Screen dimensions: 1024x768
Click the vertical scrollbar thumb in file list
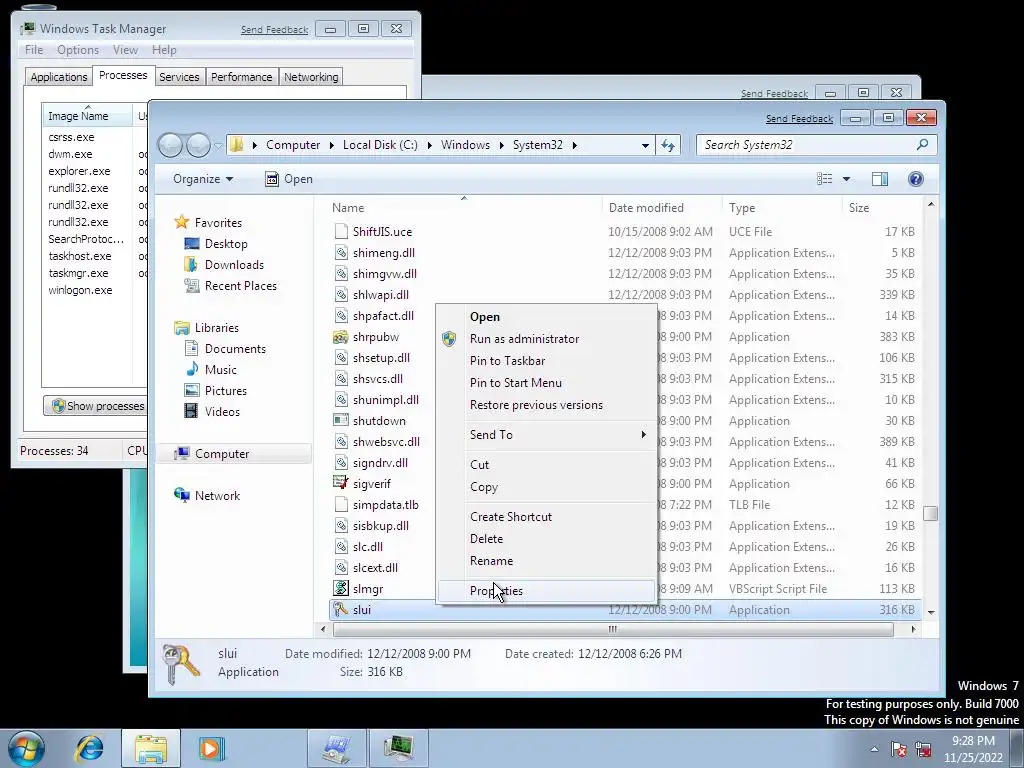[x=931, y=513]
